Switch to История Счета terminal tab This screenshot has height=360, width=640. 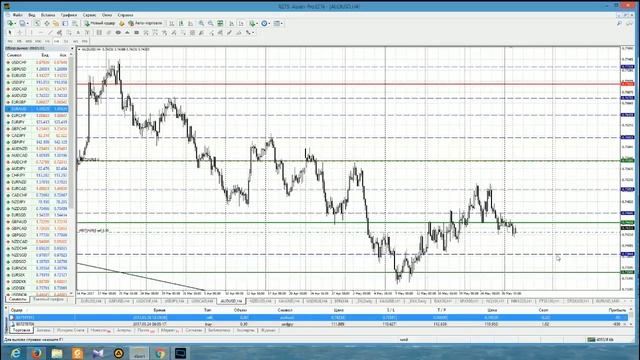[x=70, y=330]
